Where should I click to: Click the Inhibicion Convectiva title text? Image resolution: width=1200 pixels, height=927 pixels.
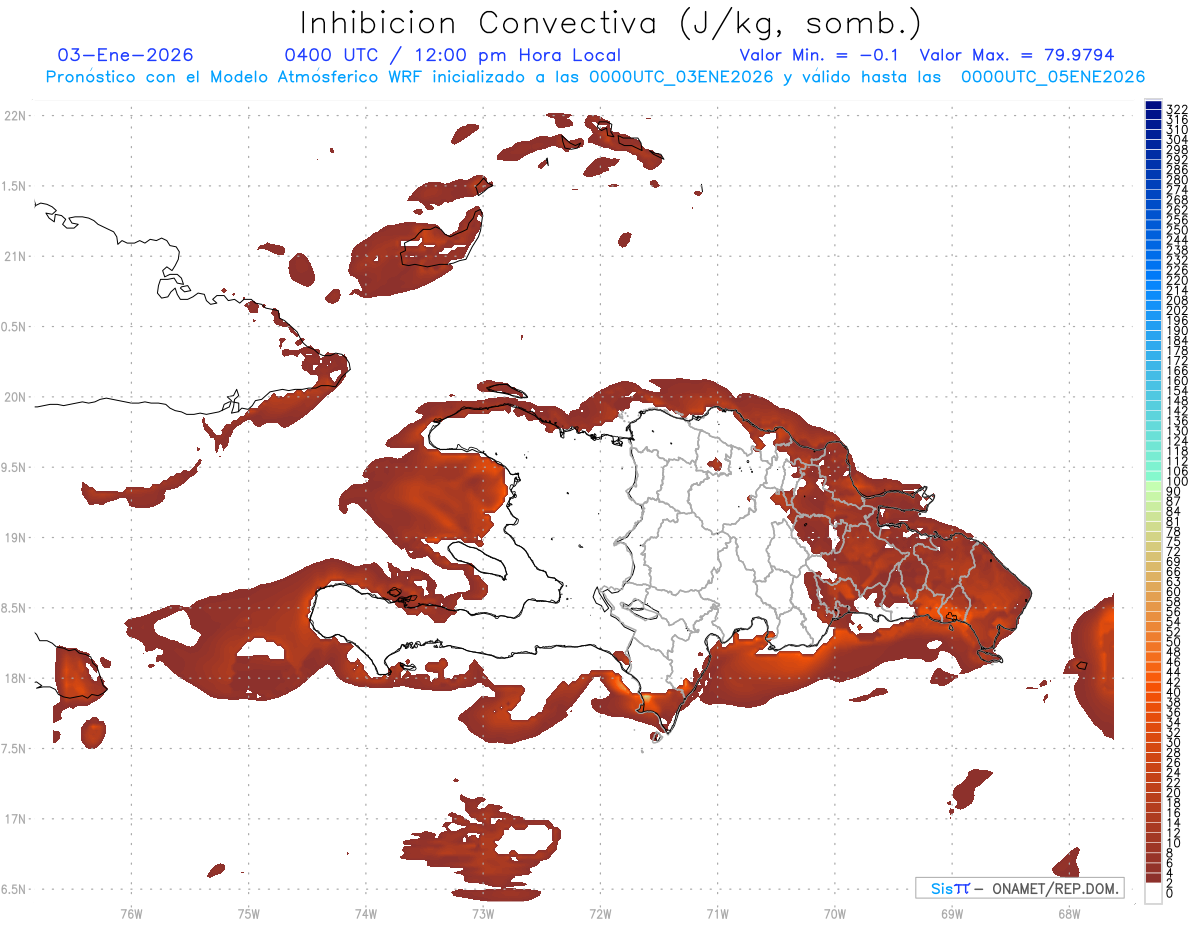point(611,23)
